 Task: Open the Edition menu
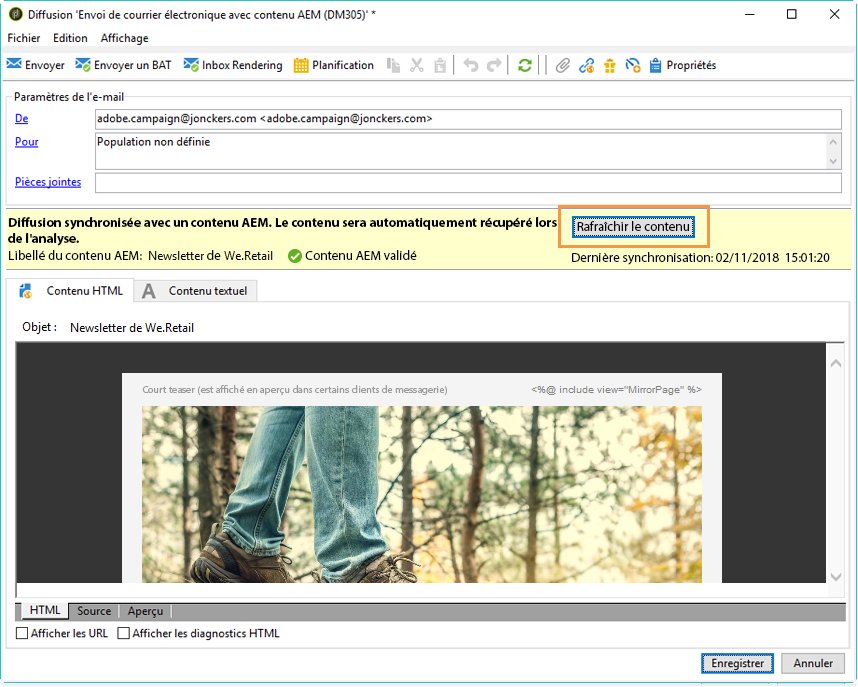(70, 38)
